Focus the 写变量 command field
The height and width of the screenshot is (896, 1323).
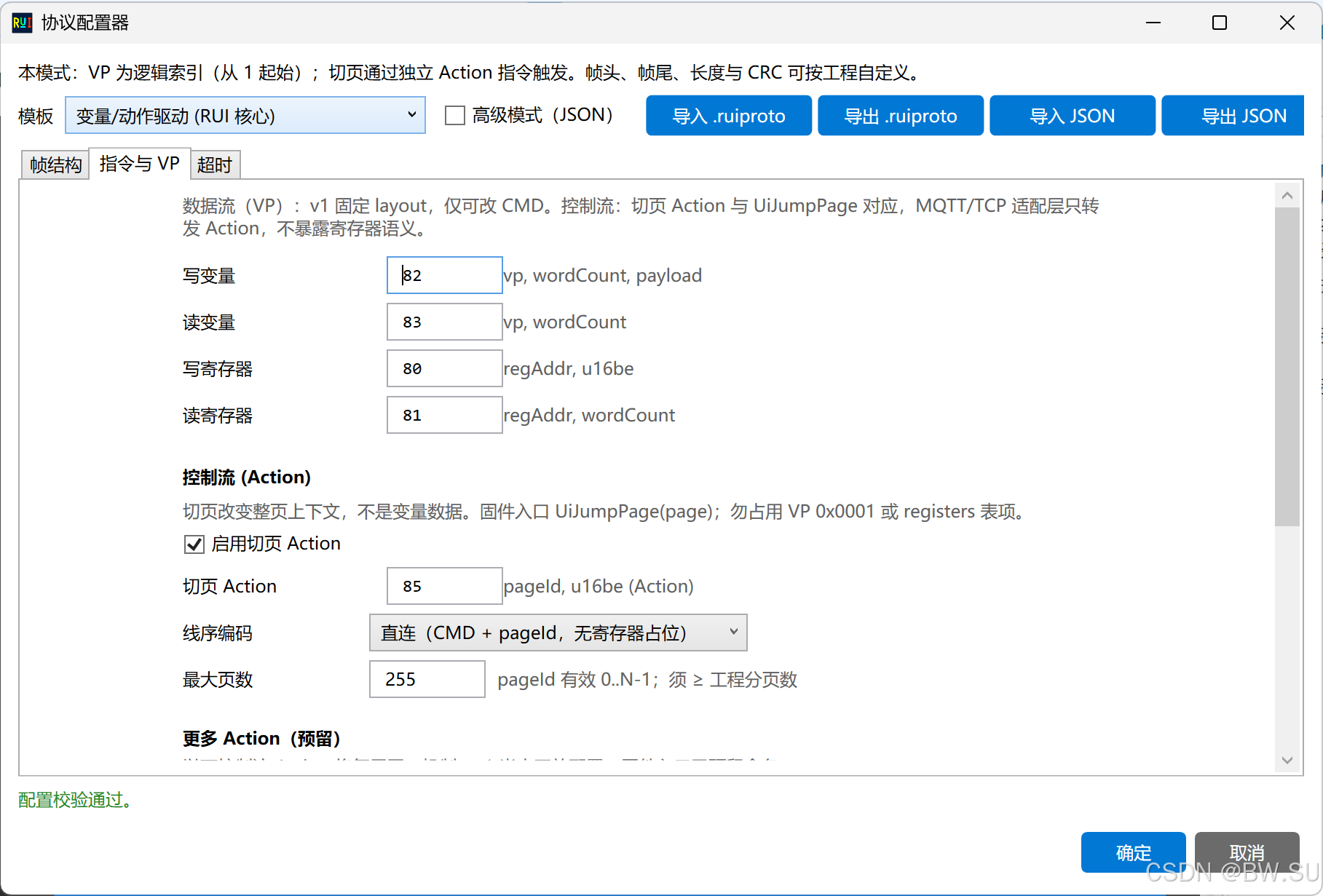[445, 275]
